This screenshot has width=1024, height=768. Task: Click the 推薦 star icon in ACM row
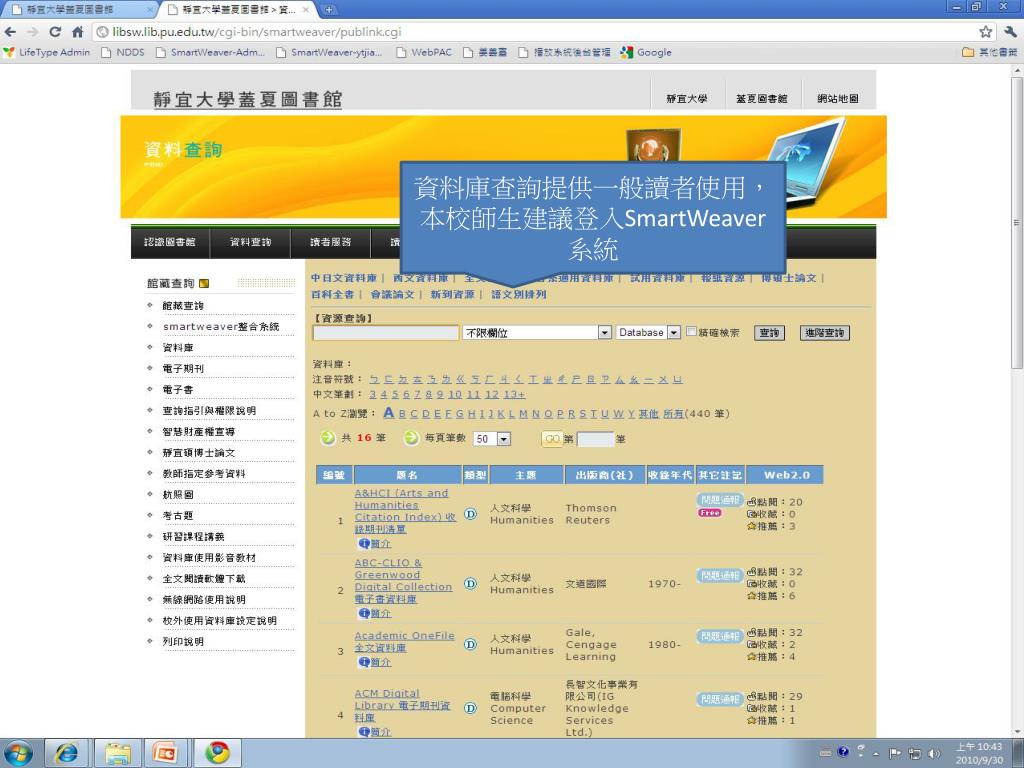pos(751,720)
